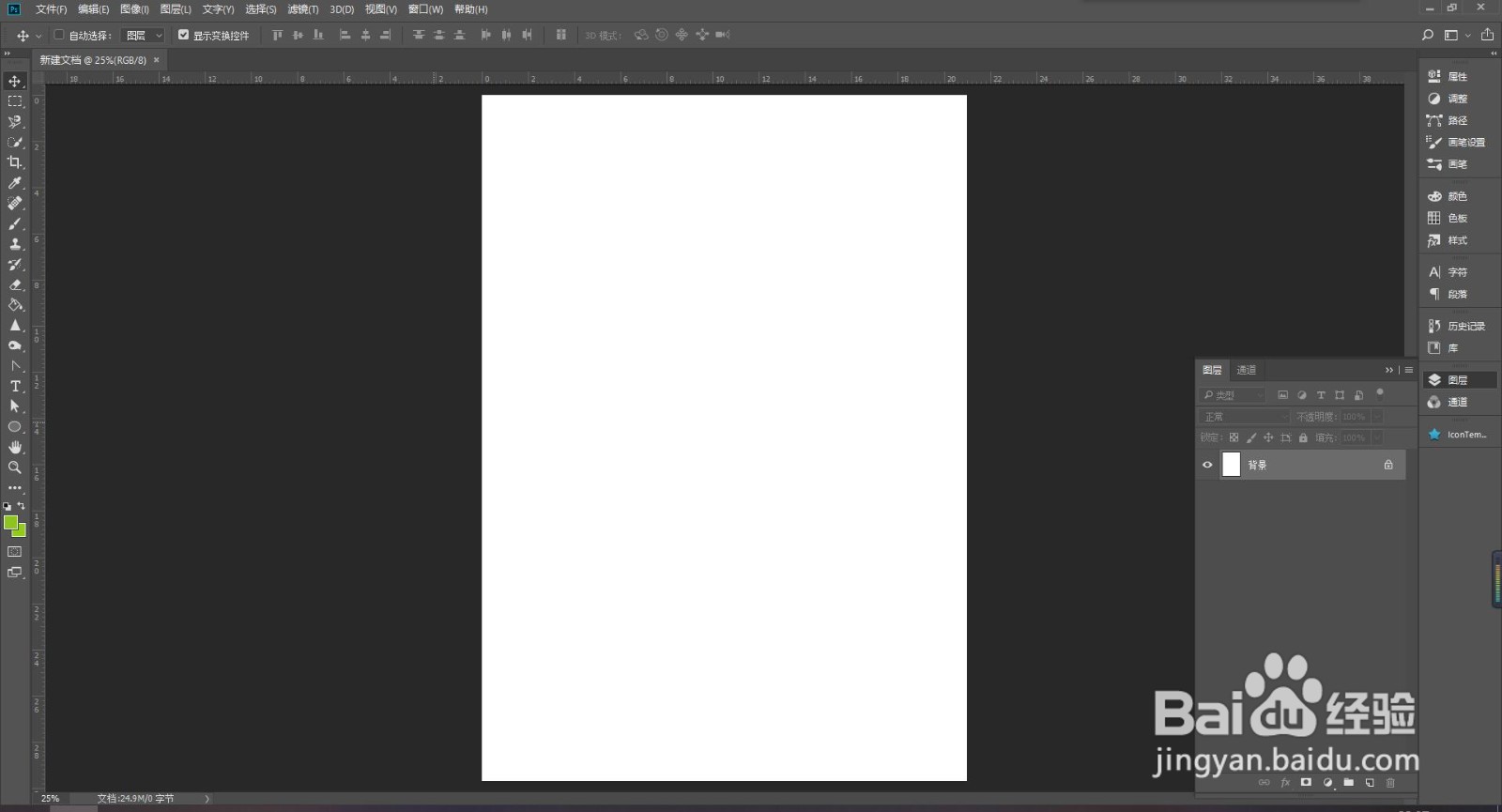Image resolution: width=1502 pixels, height=812 pixels.
Task: Select the History Brush tool
Action: (15, 265)
